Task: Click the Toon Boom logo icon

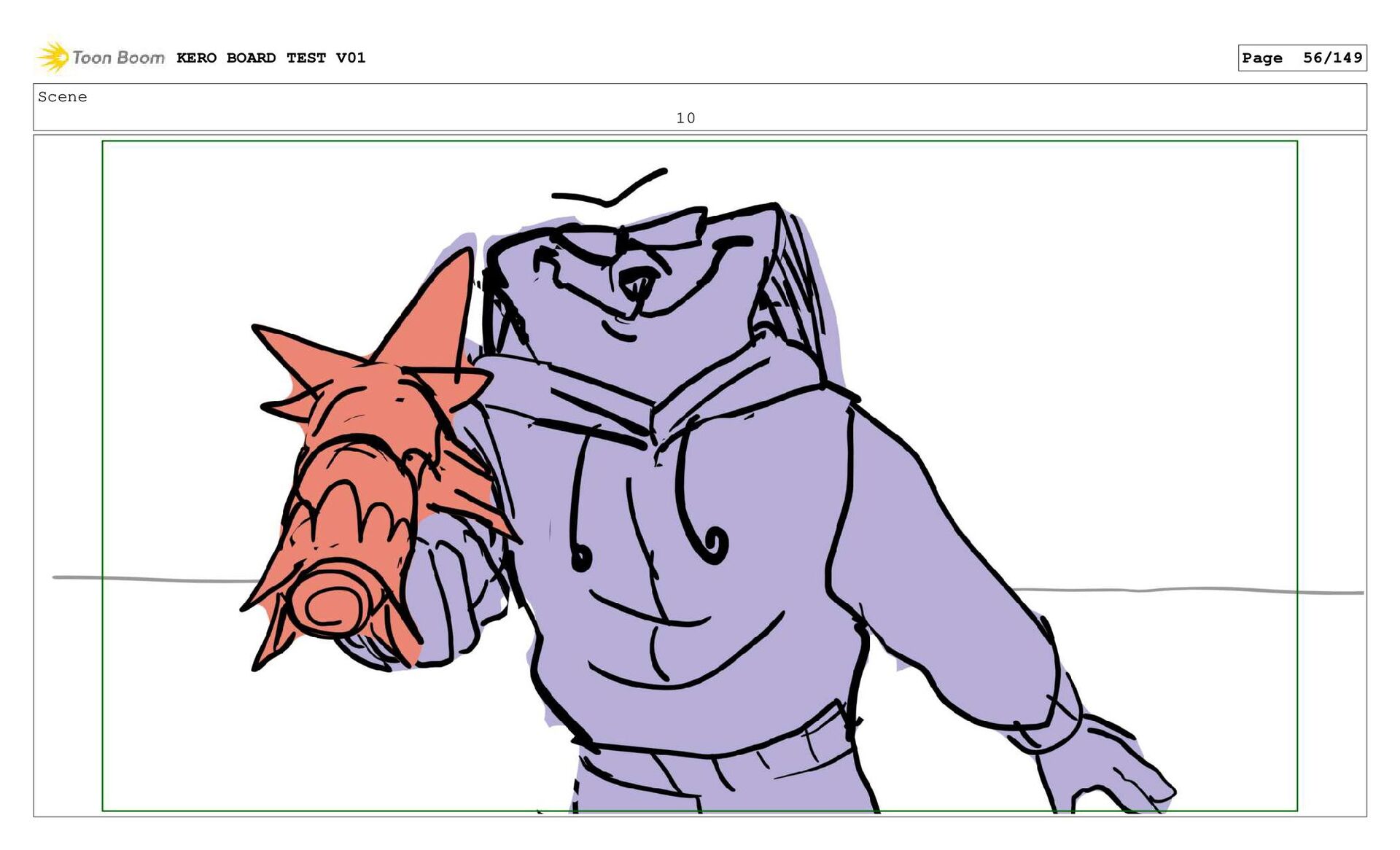Action: [x=52, y=57]
